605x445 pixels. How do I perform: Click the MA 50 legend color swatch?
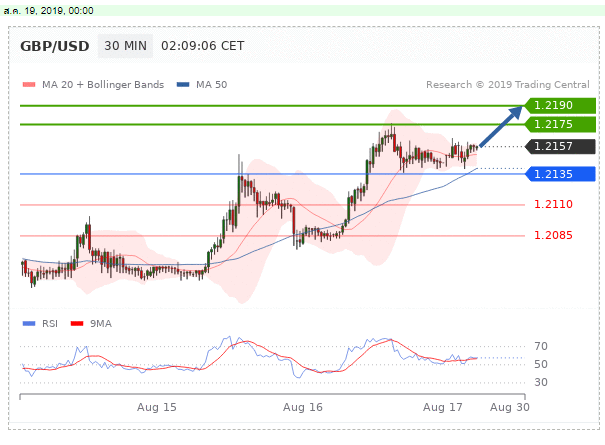click(x=183, y=85)
